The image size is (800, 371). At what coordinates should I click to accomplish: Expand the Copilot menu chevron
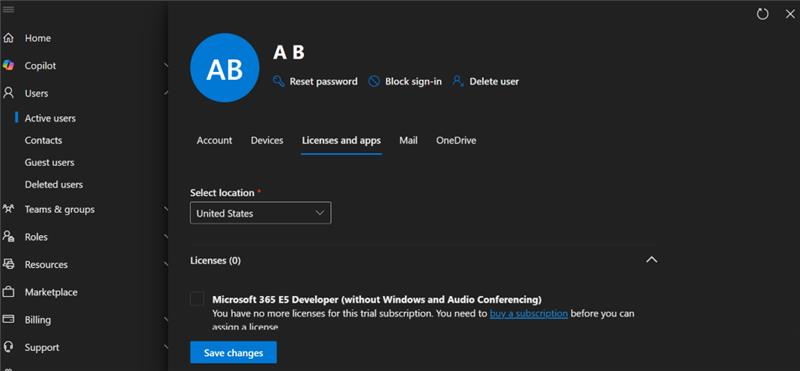coord(166,65)
